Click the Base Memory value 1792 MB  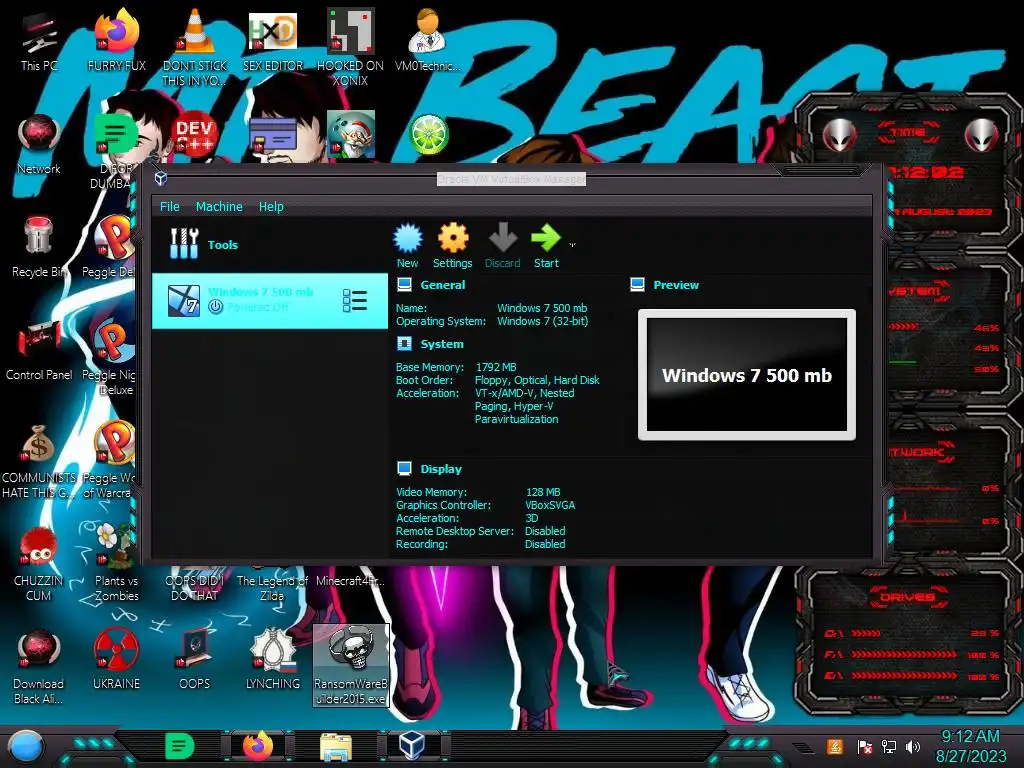pyautogui.click(x=496, y=367)
